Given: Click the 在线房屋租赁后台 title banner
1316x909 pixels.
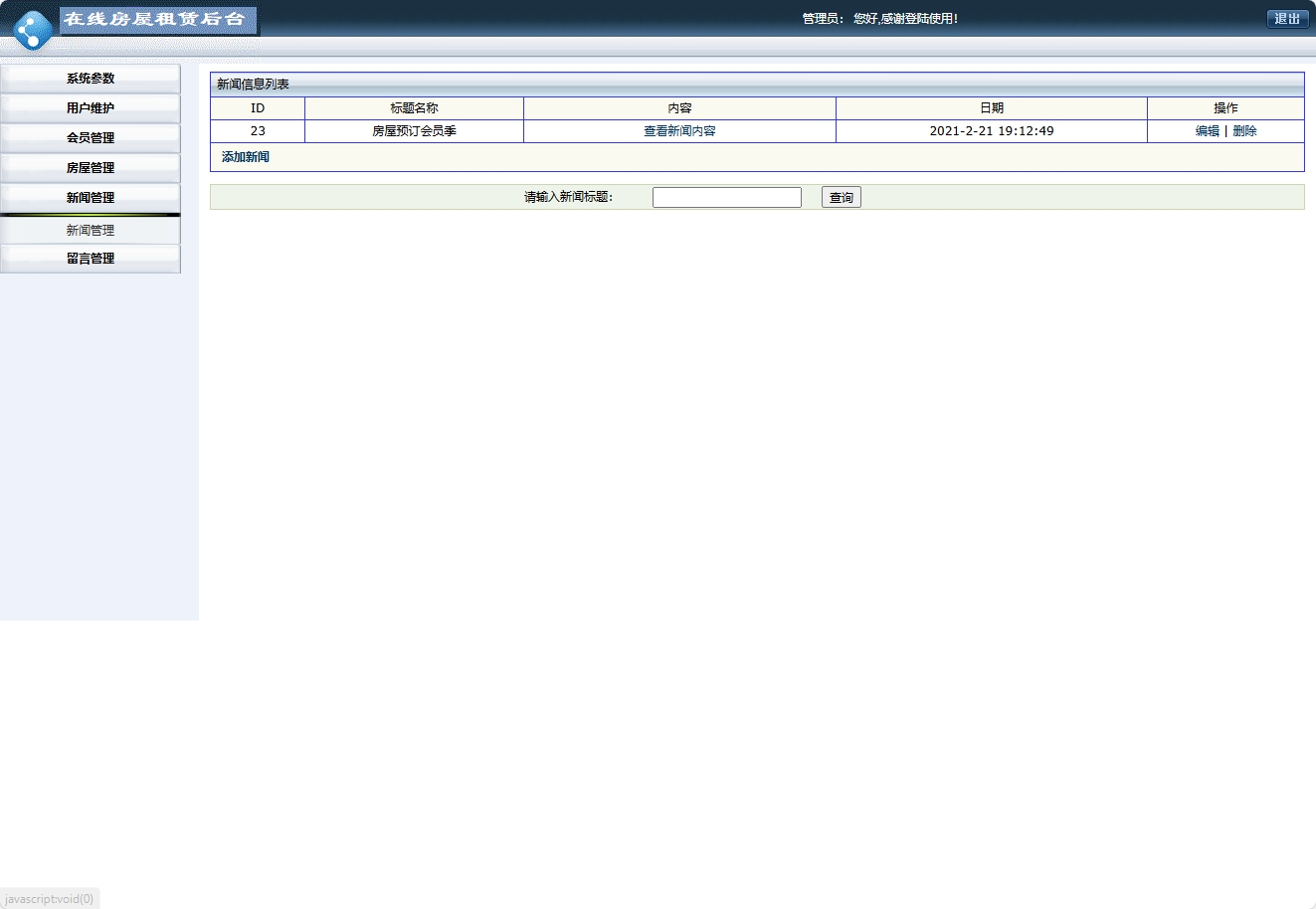Looking at the screenshot, I should click(x=158, y=21).
